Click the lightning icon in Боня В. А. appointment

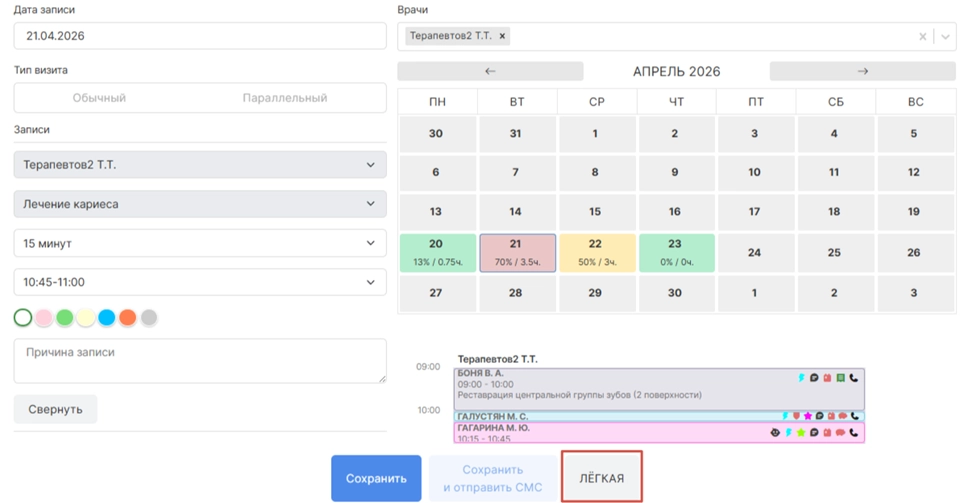802,378
